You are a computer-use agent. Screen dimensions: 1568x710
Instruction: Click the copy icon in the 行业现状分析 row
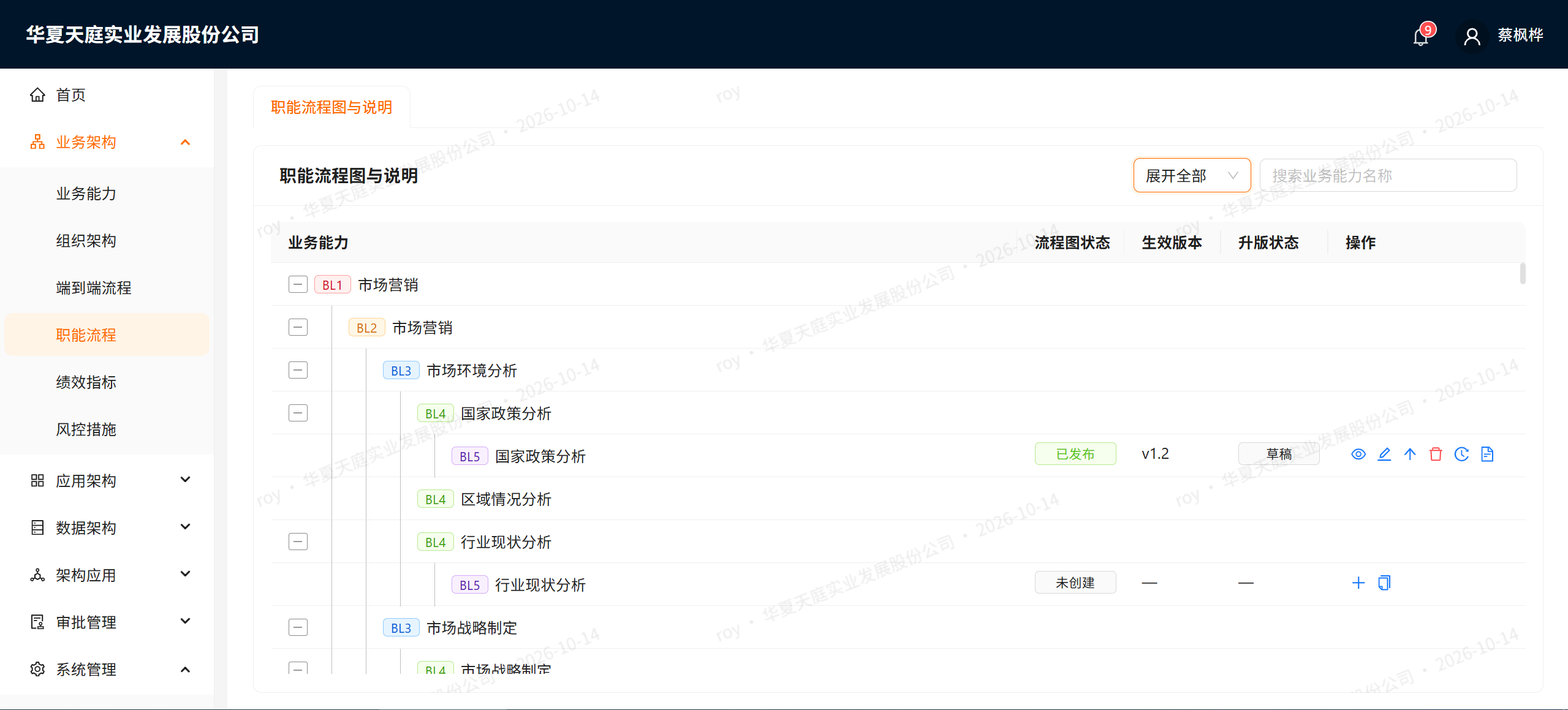[1384, 583]
